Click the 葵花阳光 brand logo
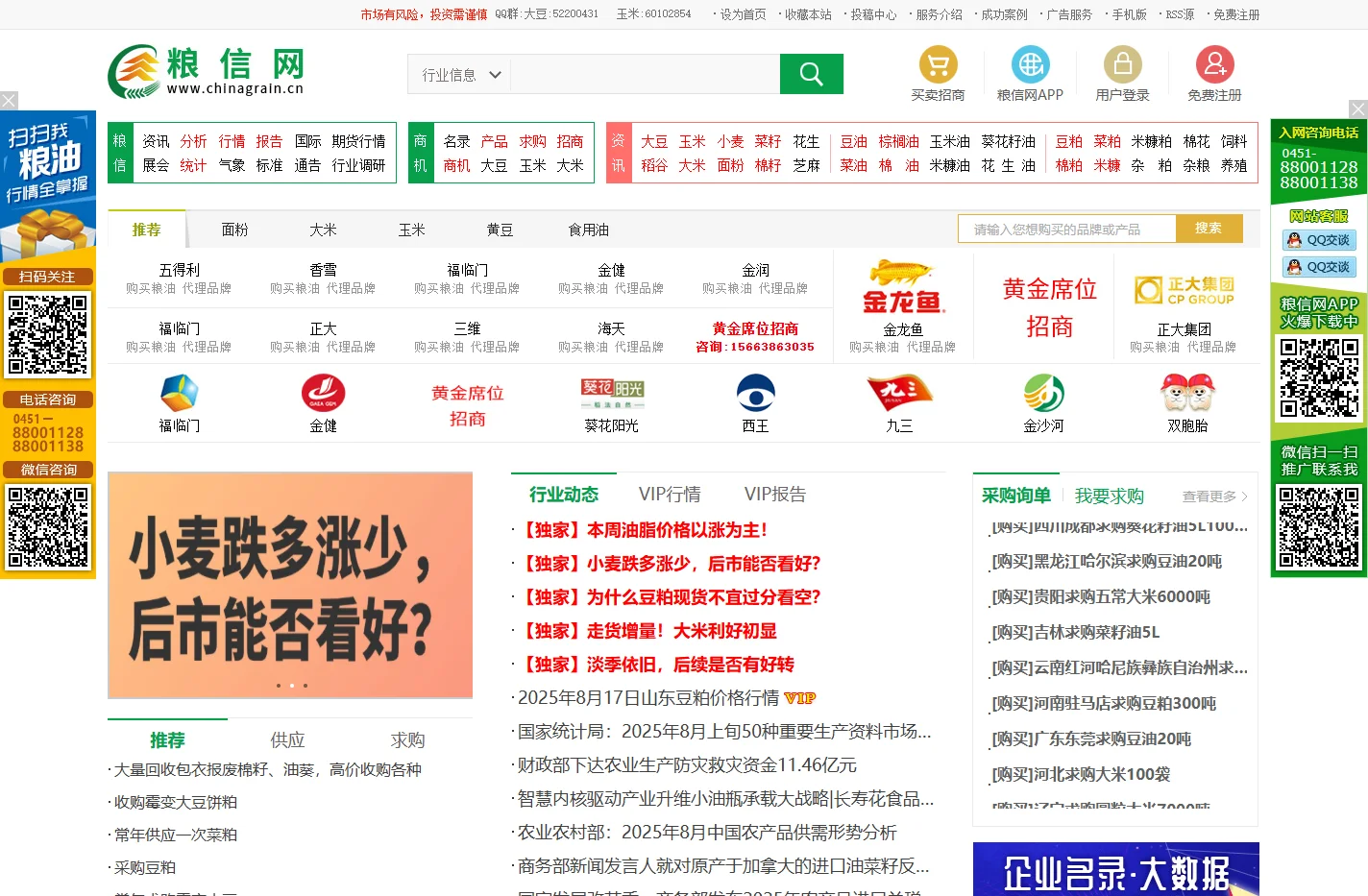The height and width of the screenshot is (896, 1368). click(612, 393)
